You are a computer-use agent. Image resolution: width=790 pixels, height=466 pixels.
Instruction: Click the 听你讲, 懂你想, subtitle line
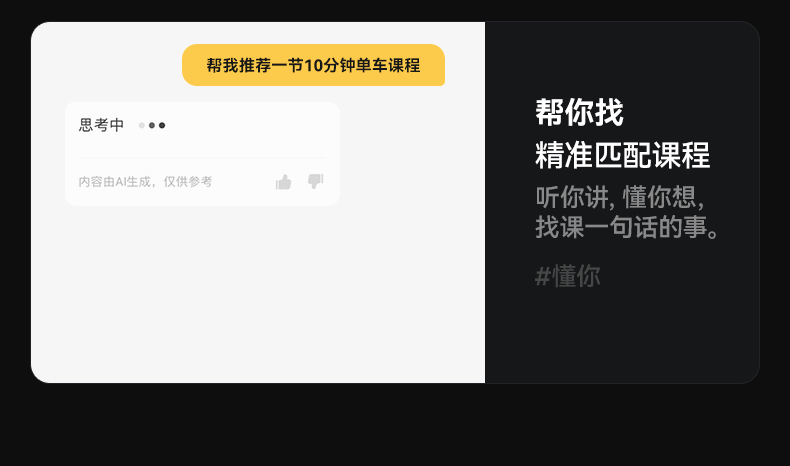620,197
